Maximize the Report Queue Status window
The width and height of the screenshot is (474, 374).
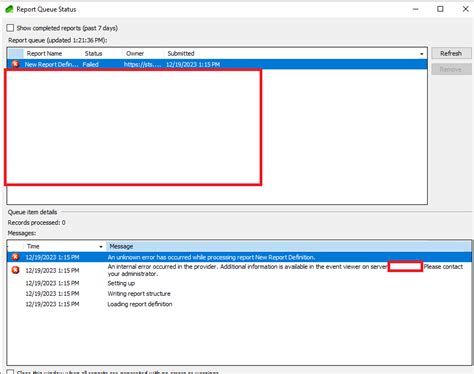(440, 9)
